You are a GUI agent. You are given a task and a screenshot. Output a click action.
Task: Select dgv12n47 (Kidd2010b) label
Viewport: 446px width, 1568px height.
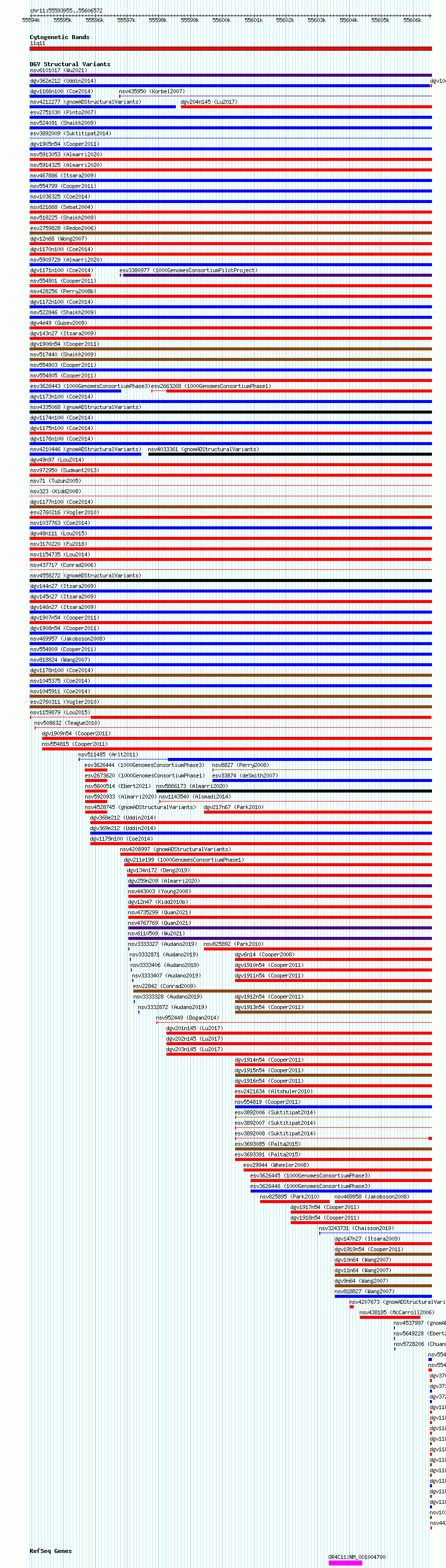click(158, 902)
